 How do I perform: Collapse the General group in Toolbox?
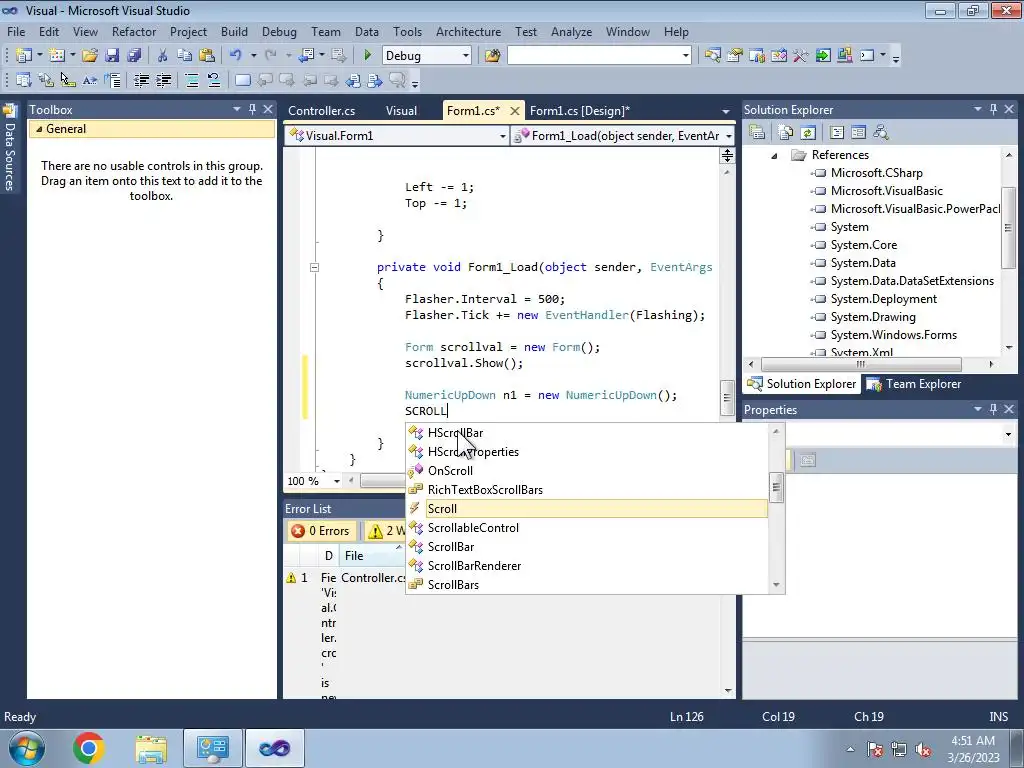click(39, 129)
